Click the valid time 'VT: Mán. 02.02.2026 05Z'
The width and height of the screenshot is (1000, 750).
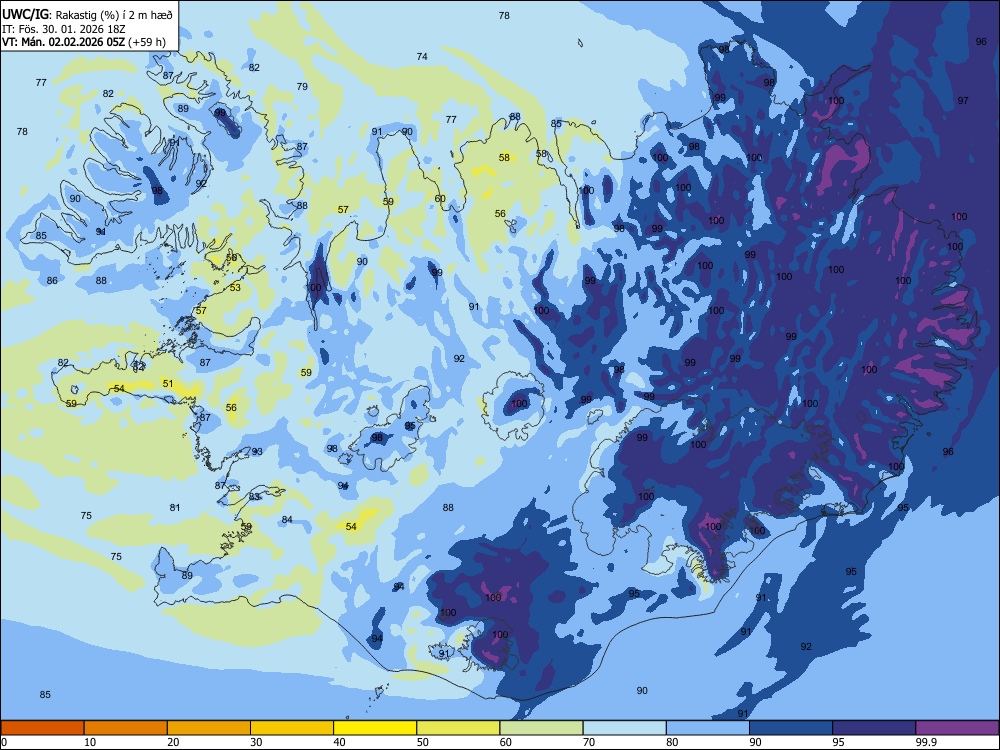pyautogui.click(x=64, y=42)
